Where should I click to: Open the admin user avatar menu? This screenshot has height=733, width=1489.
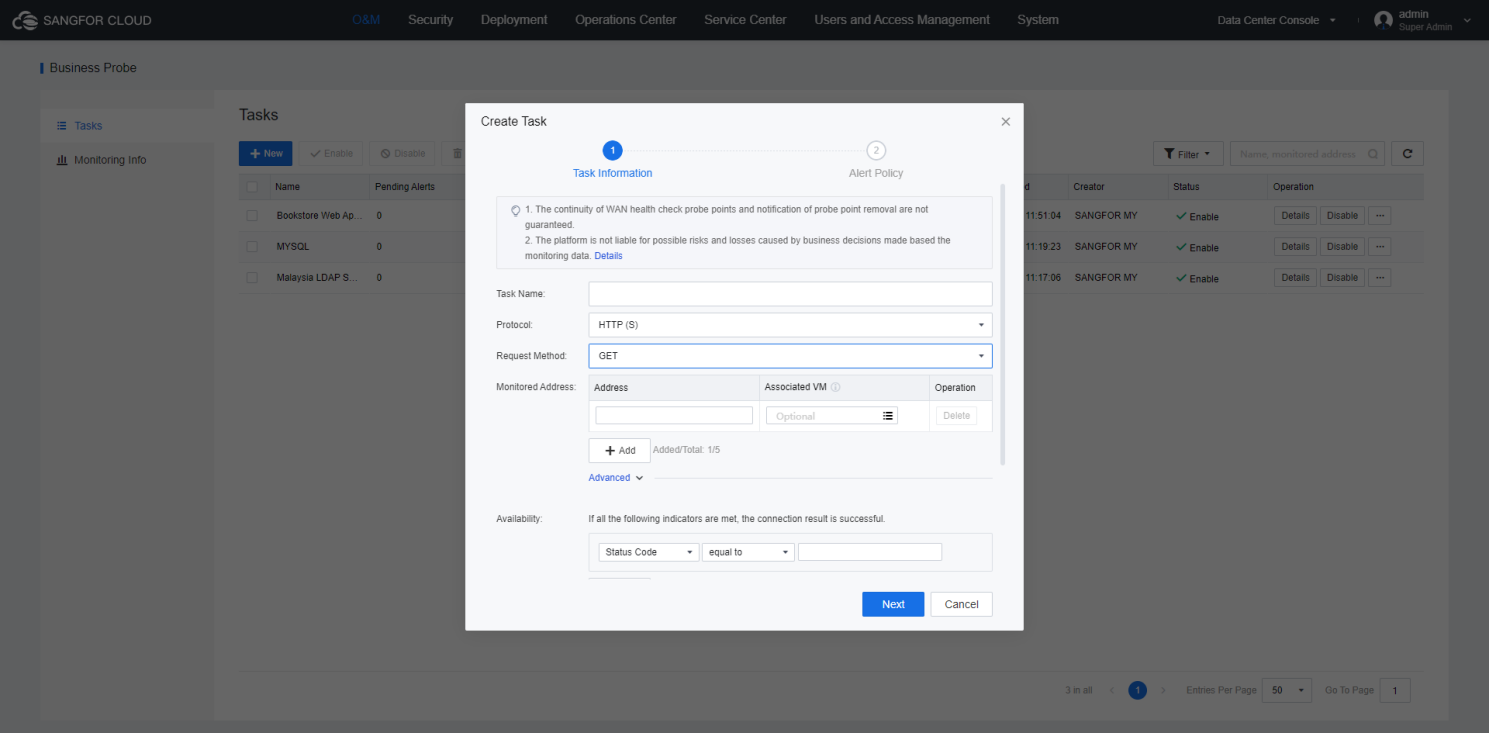[x=1383, y=20]
